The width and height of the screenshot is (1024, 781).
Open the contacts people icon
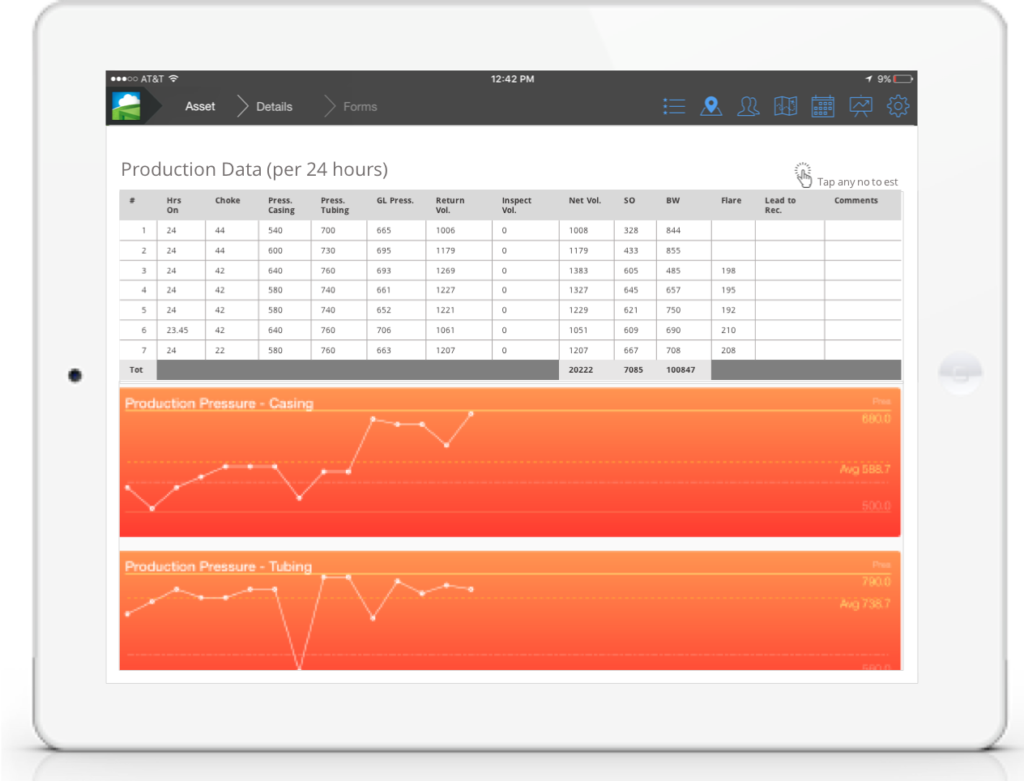pyautogui.click(x=748, y=106)
